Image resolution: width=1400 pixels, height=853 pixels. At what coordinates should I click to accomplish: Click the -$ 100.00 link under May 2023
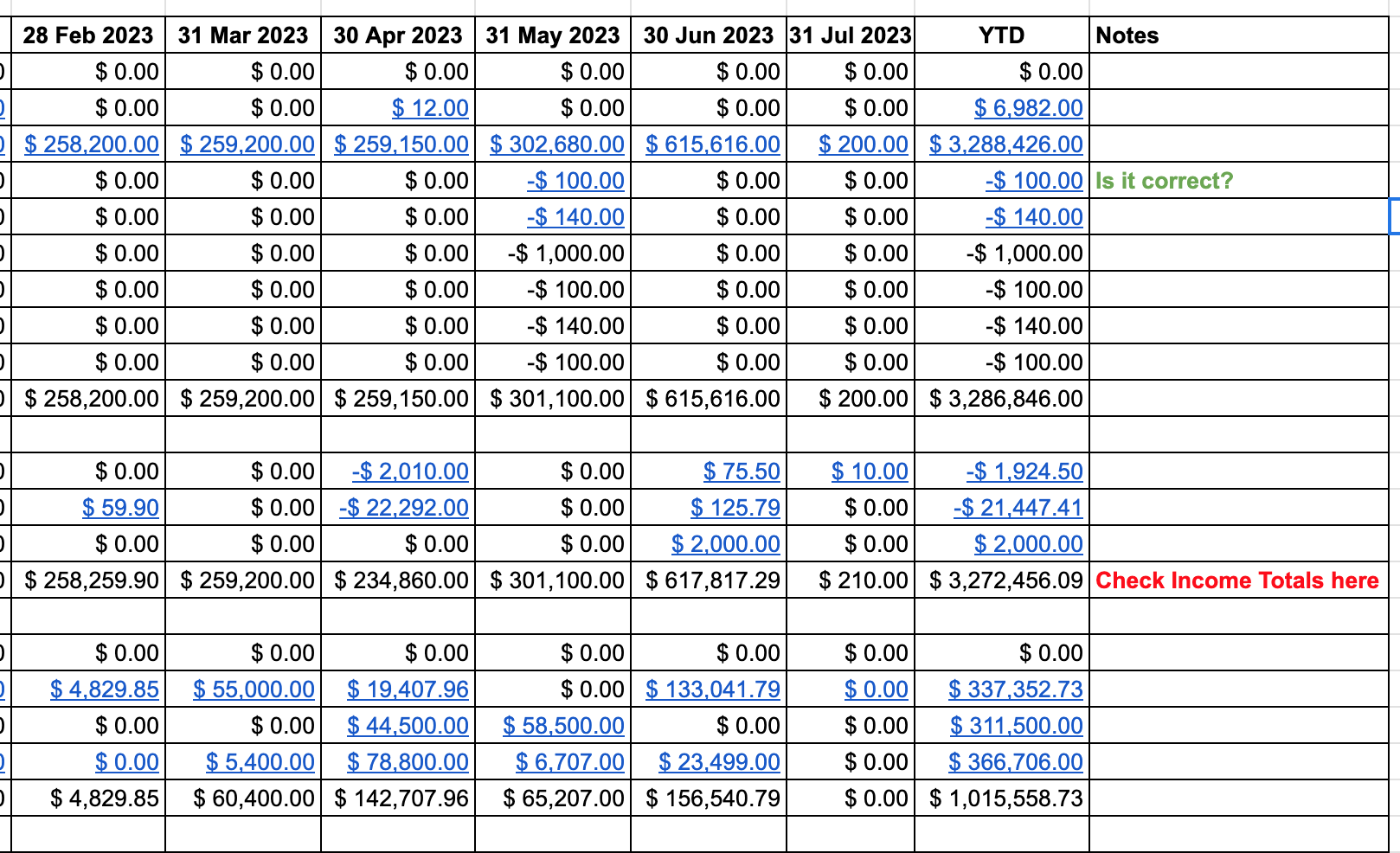point(575,181)
